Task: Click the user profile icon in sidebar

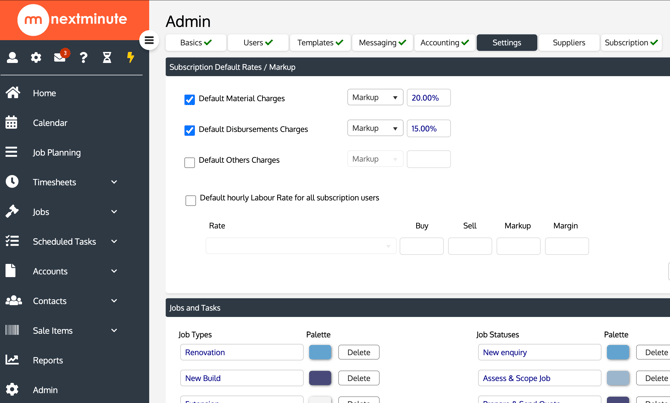Action: (x=13, y=58)
